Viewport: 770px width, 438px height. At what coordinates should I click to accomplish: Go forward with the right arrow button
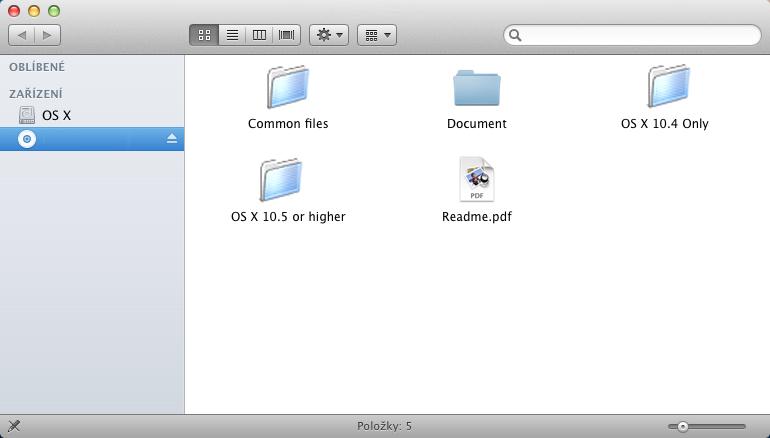[48, 35]
